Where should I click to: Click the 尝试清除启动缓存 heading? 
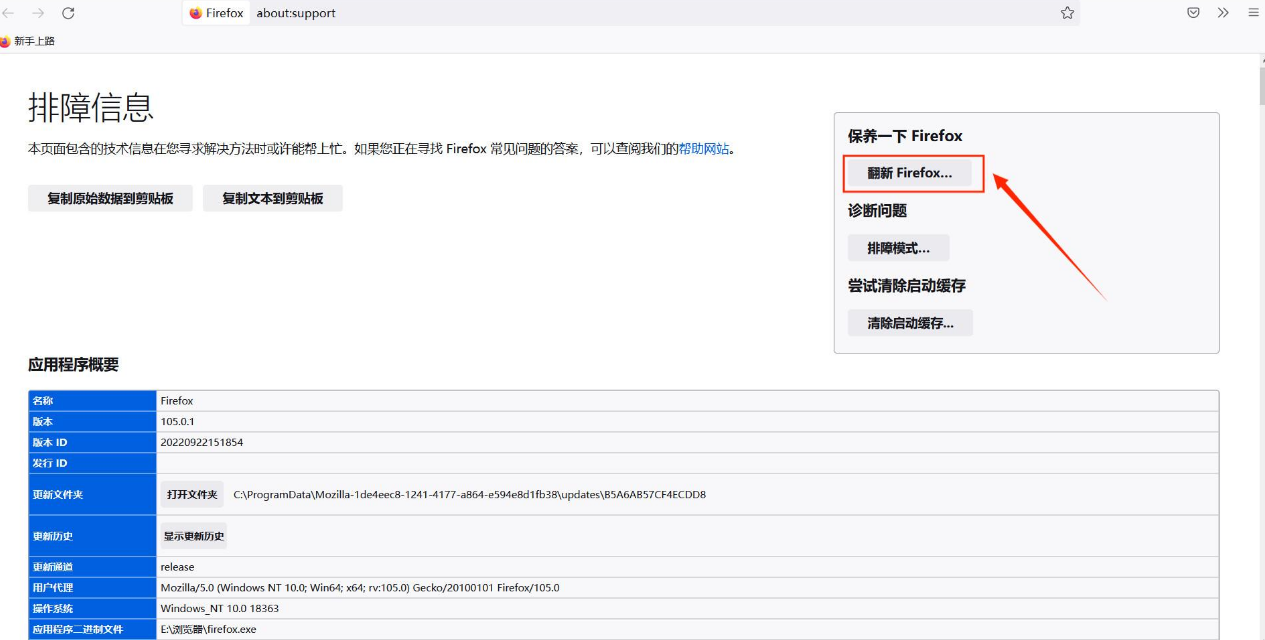[907, 286]
